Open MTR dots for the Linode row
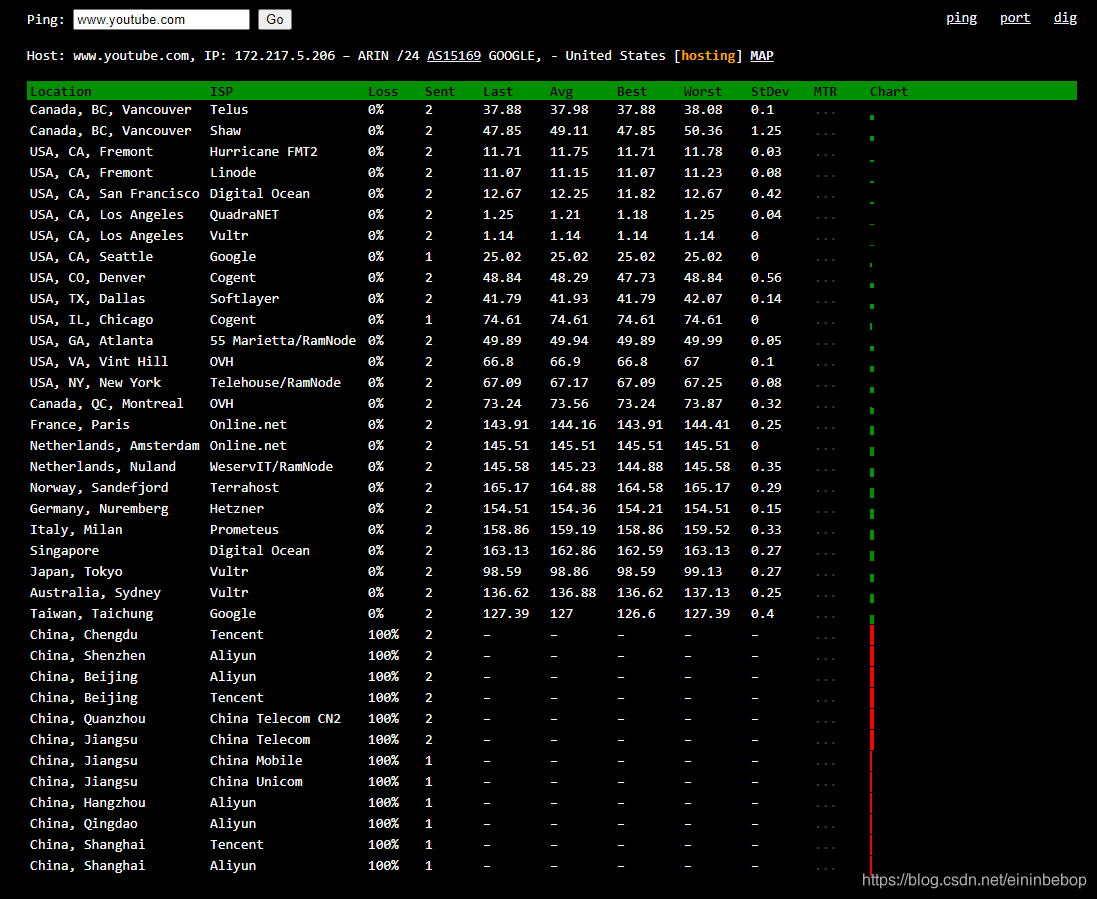The image size is (1097, 899). (x=825, y=175)
